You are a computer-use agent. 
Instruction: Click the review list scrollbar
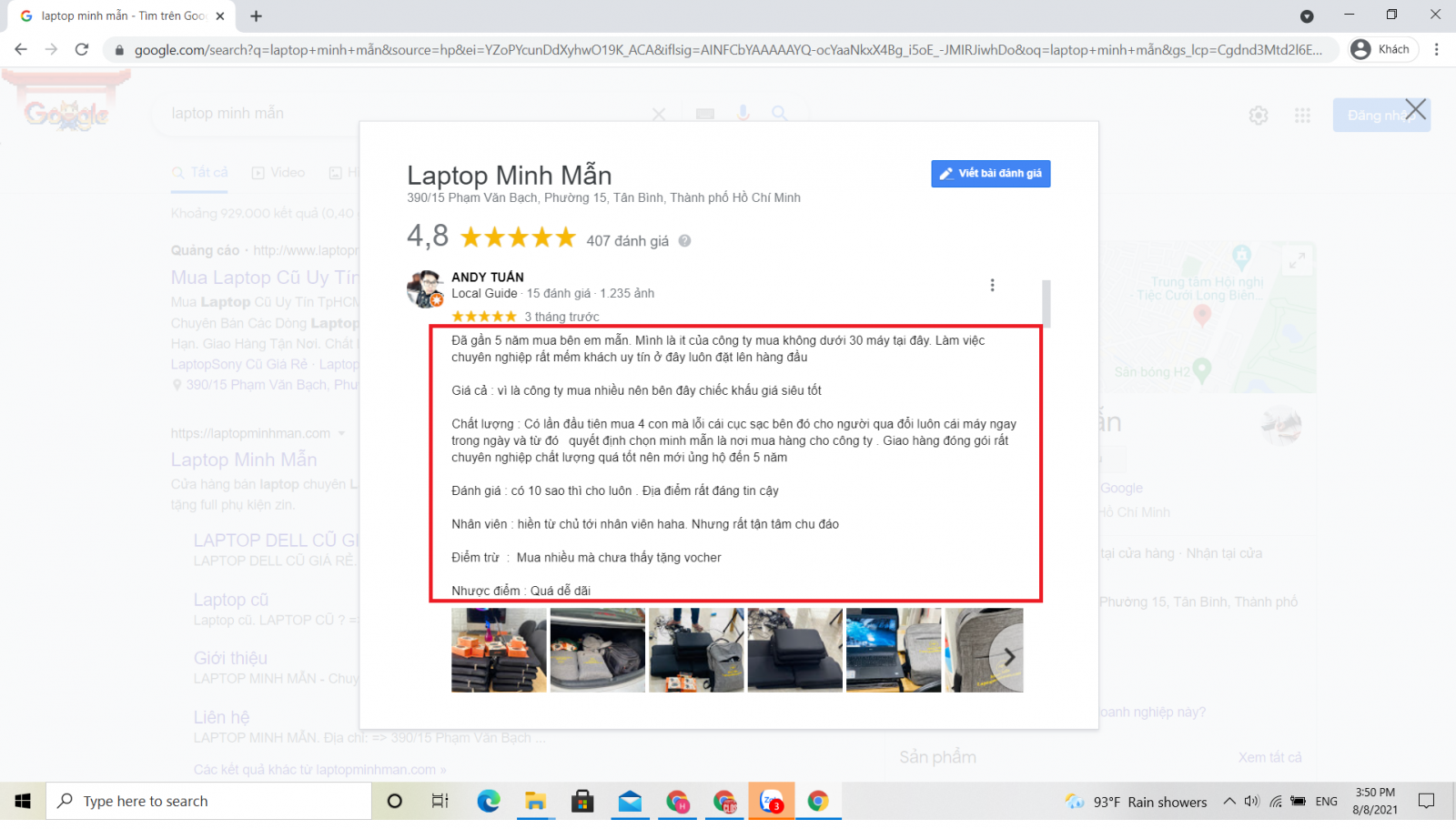point(1046,304)
